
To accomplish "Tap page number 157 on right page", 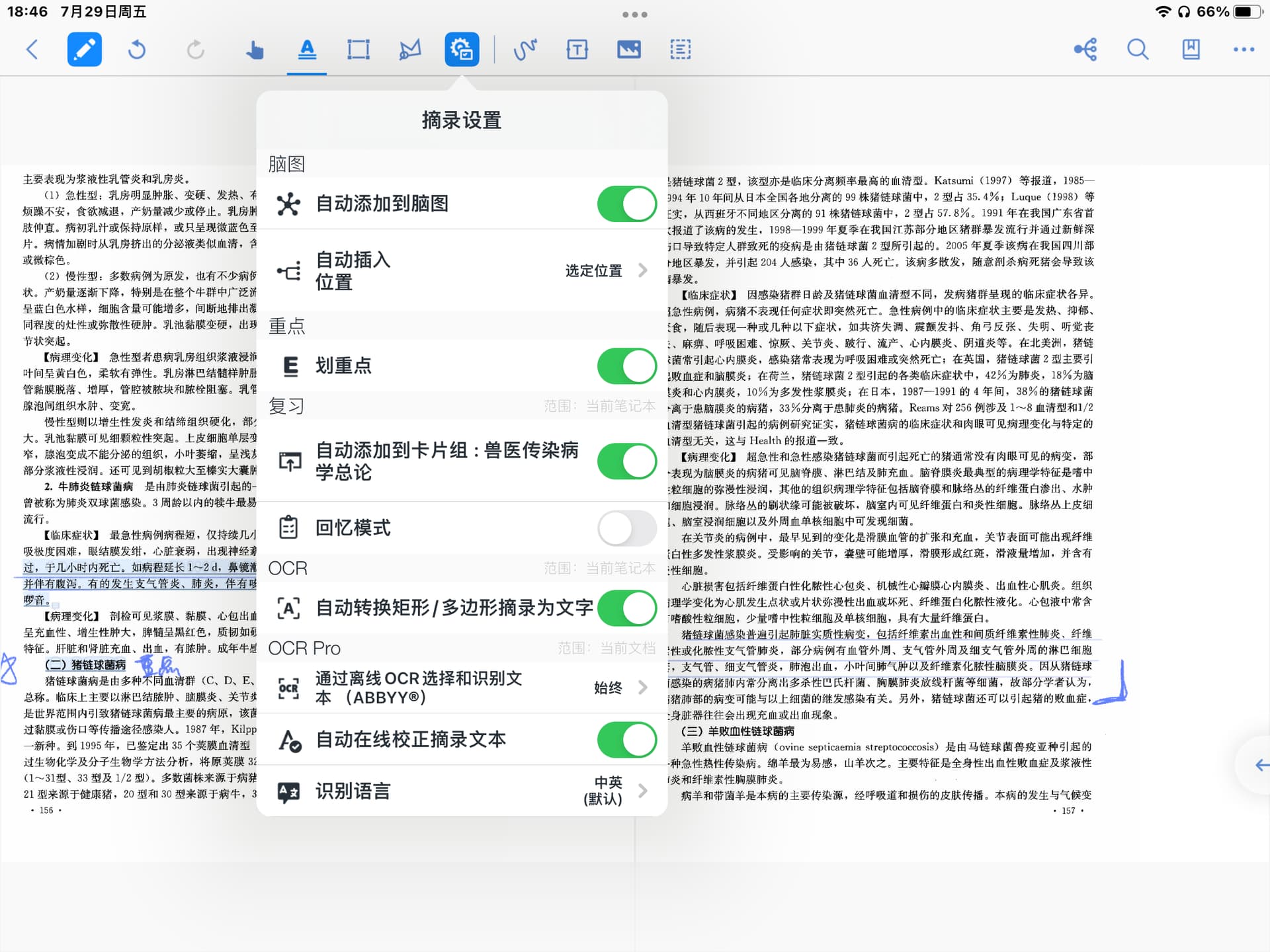I will [1068, 811].
